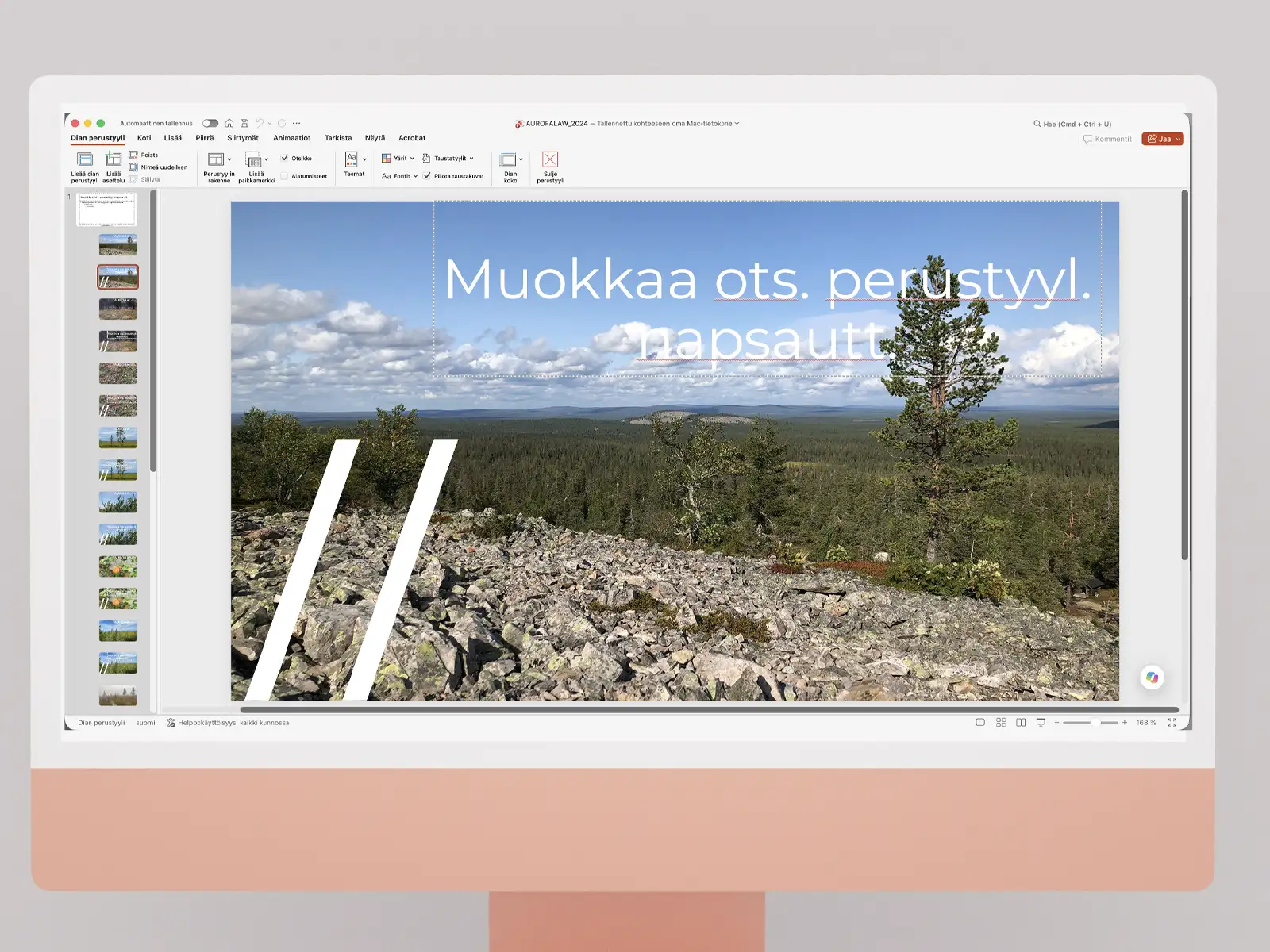Click the Copilot floating icon on slide
Screen dimensions: 1270x952
(1153, 678)
